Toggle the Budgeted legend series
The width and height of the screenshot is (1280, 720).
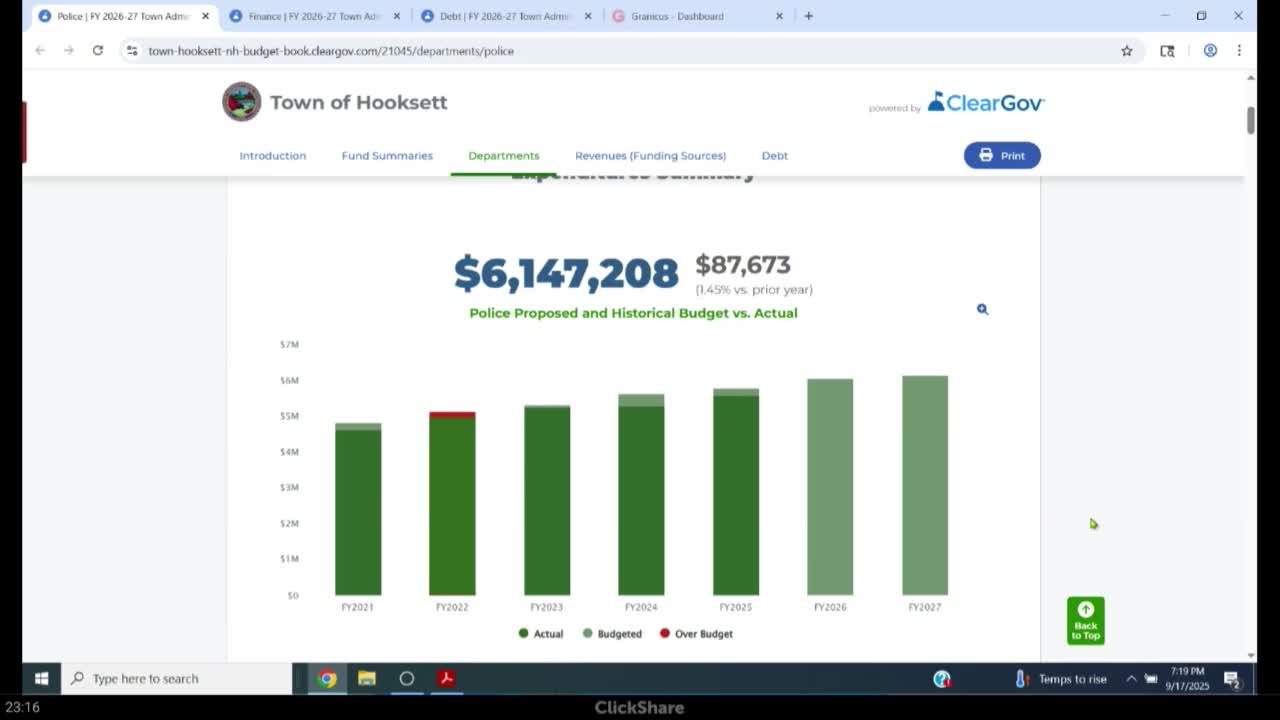(612, 634)
